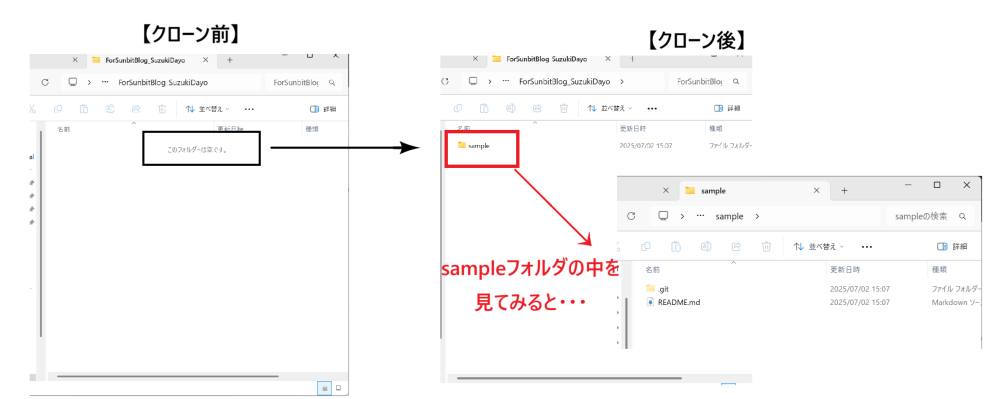1000x399 pixels.
Task: Click the refresh icon in the sample window
Action: (631, 216)
